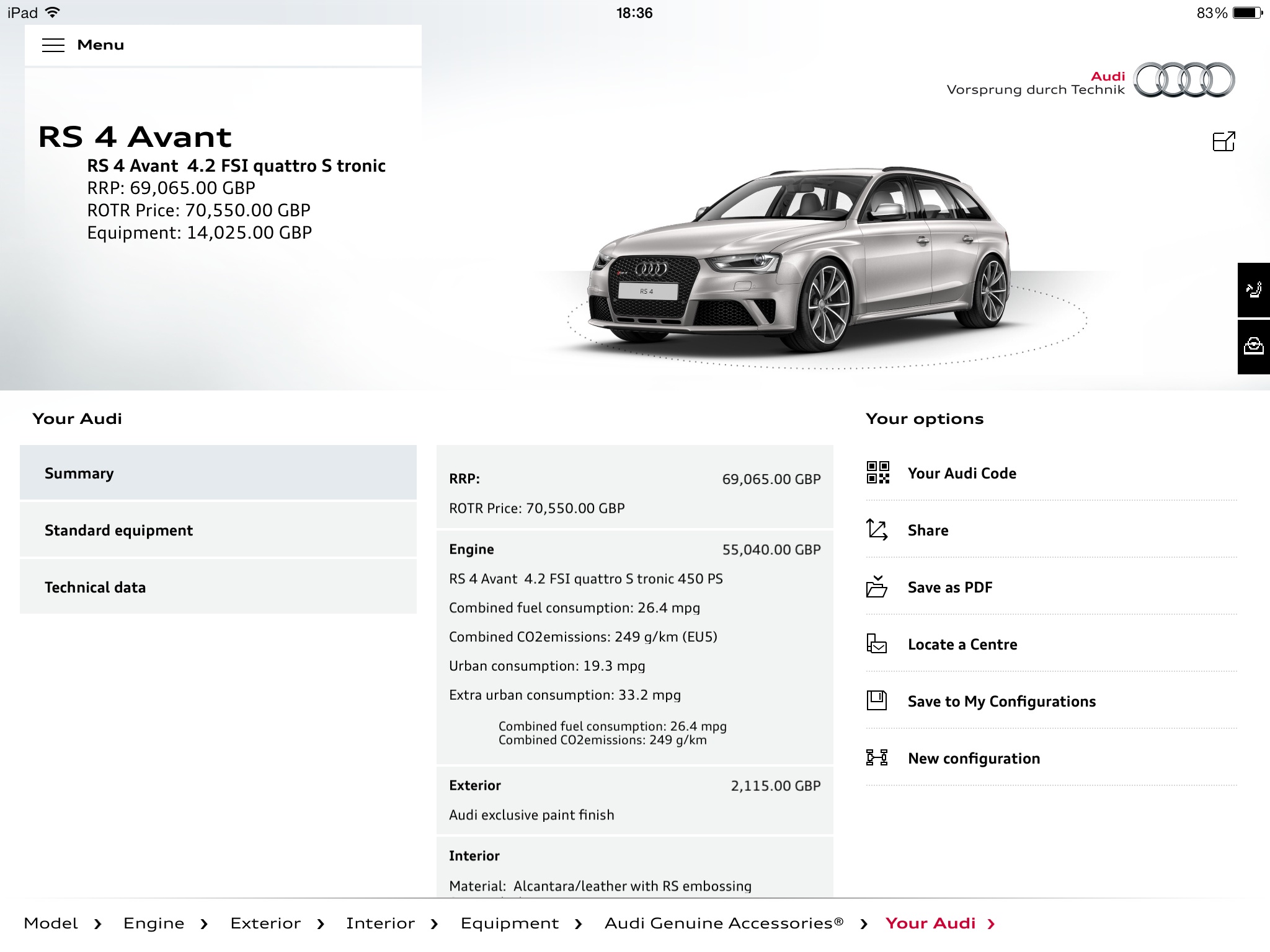Go to the Interior step
The image size is (1270, 952).
point(380,923)
